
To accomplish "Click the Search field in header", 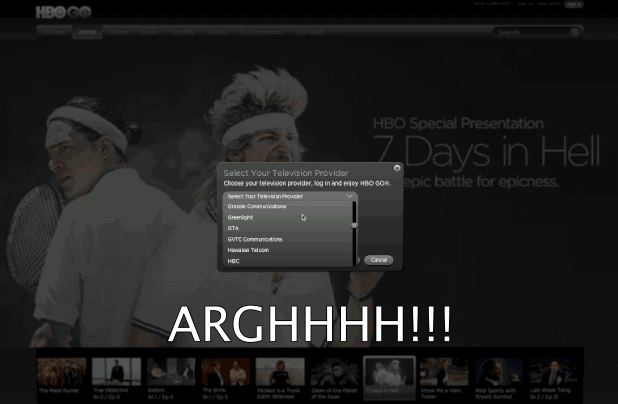I will 530,32.
